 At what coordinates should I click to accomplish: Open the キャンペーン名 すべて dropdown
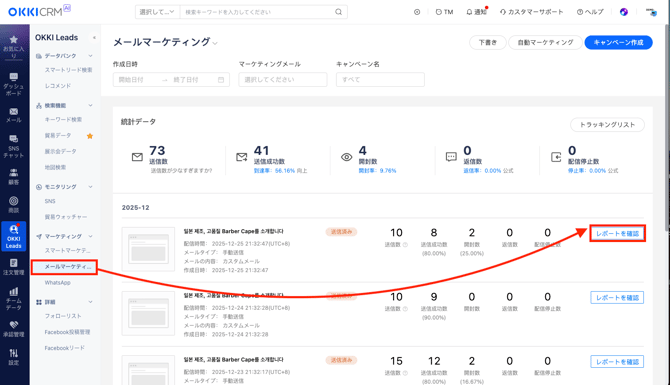point(380,79)
